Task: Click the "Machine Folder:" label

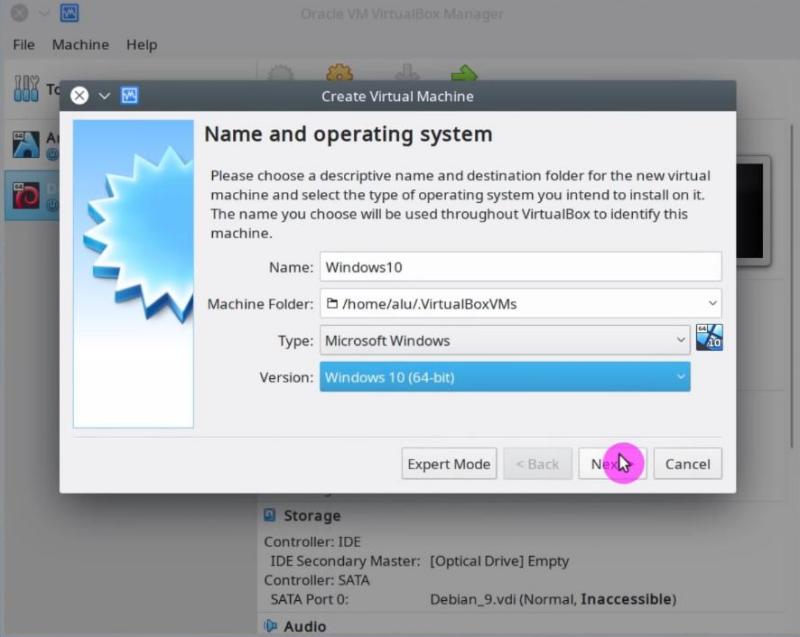Action: 260,304
